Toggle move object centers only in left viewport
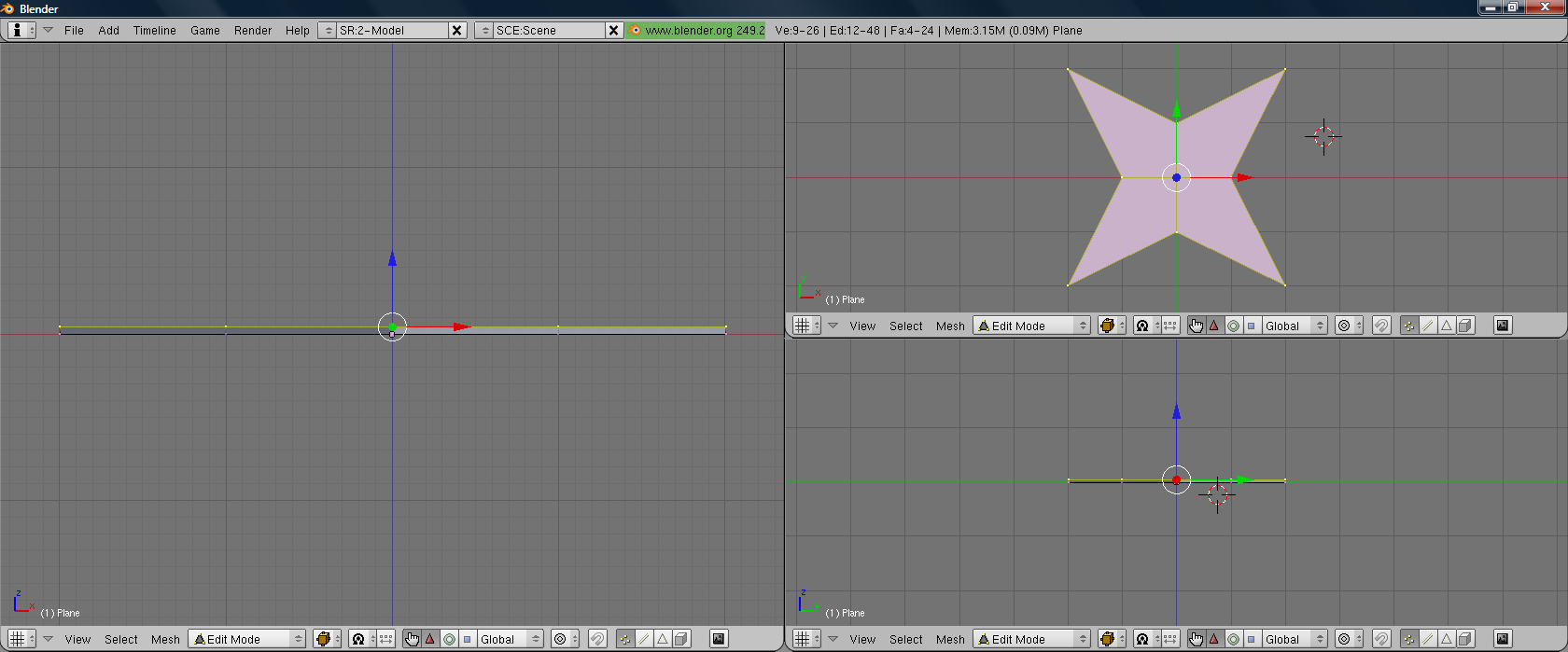This screenshot has width=1568, height=652. 385,639
